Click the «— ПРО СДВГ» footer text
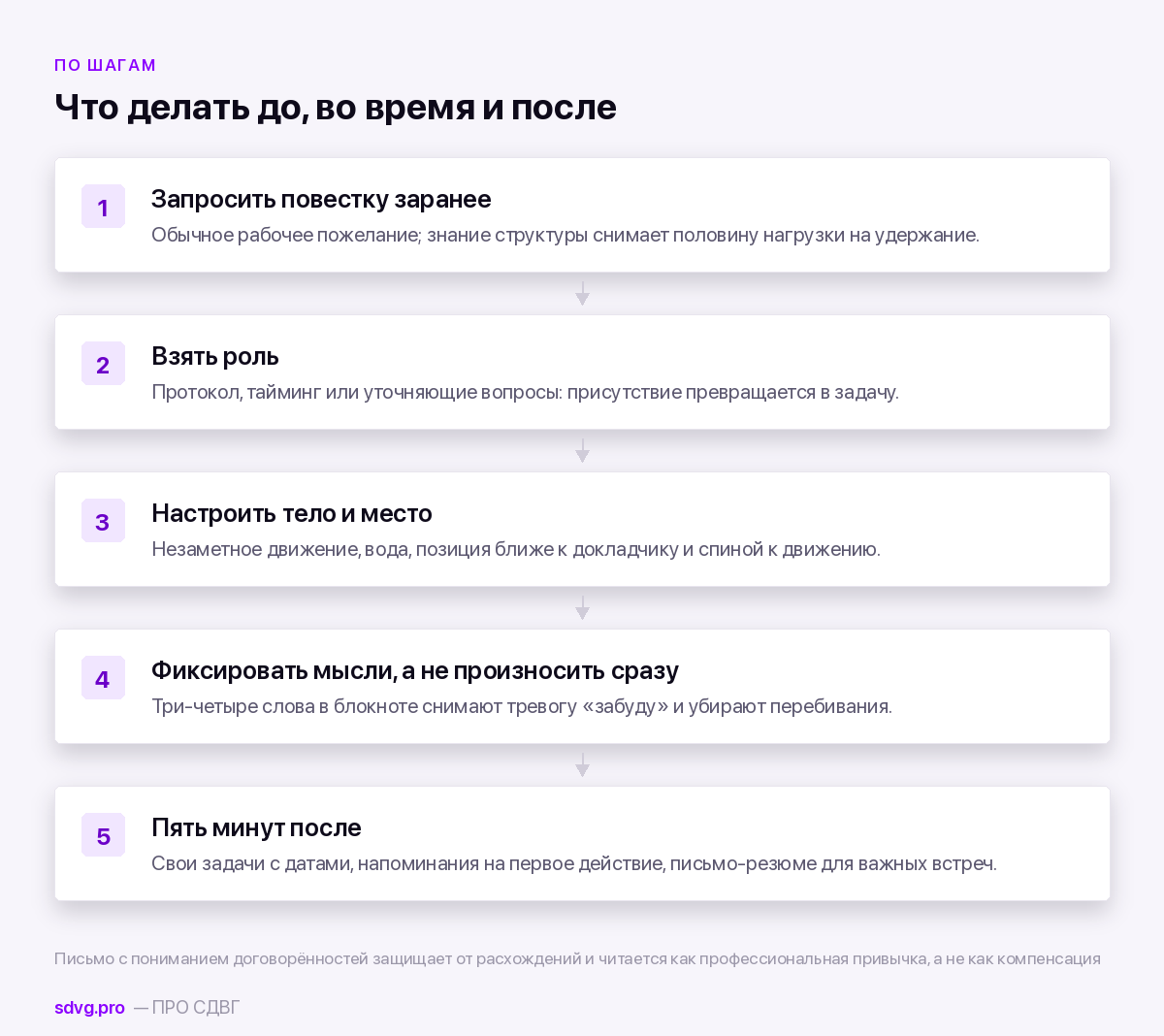Screen dimensions: 1164x1036 186,1008
